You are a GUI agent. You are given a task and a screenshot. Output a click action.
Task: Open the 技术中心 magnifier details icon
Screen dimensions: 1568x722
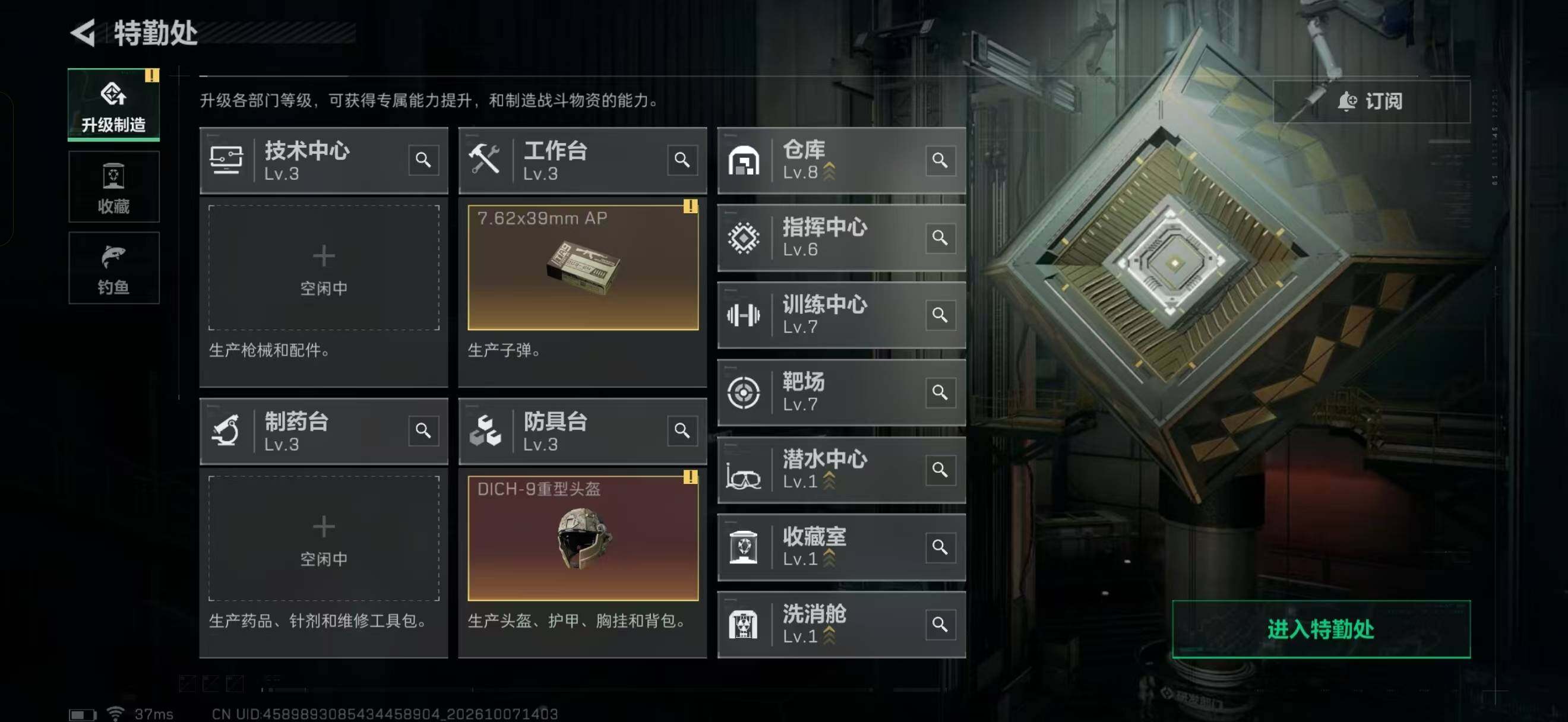(x=423, y=160)
